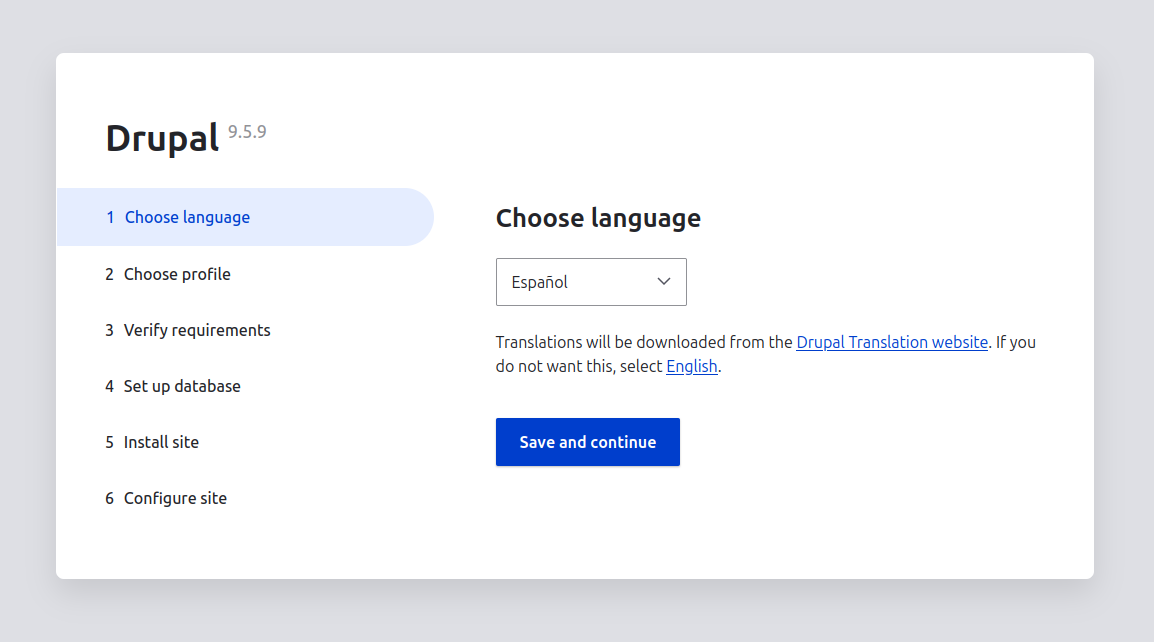The height and width of the screenshot is (642, 1154).
Task: Jump to the Set up database step
Action: point(182,386)
